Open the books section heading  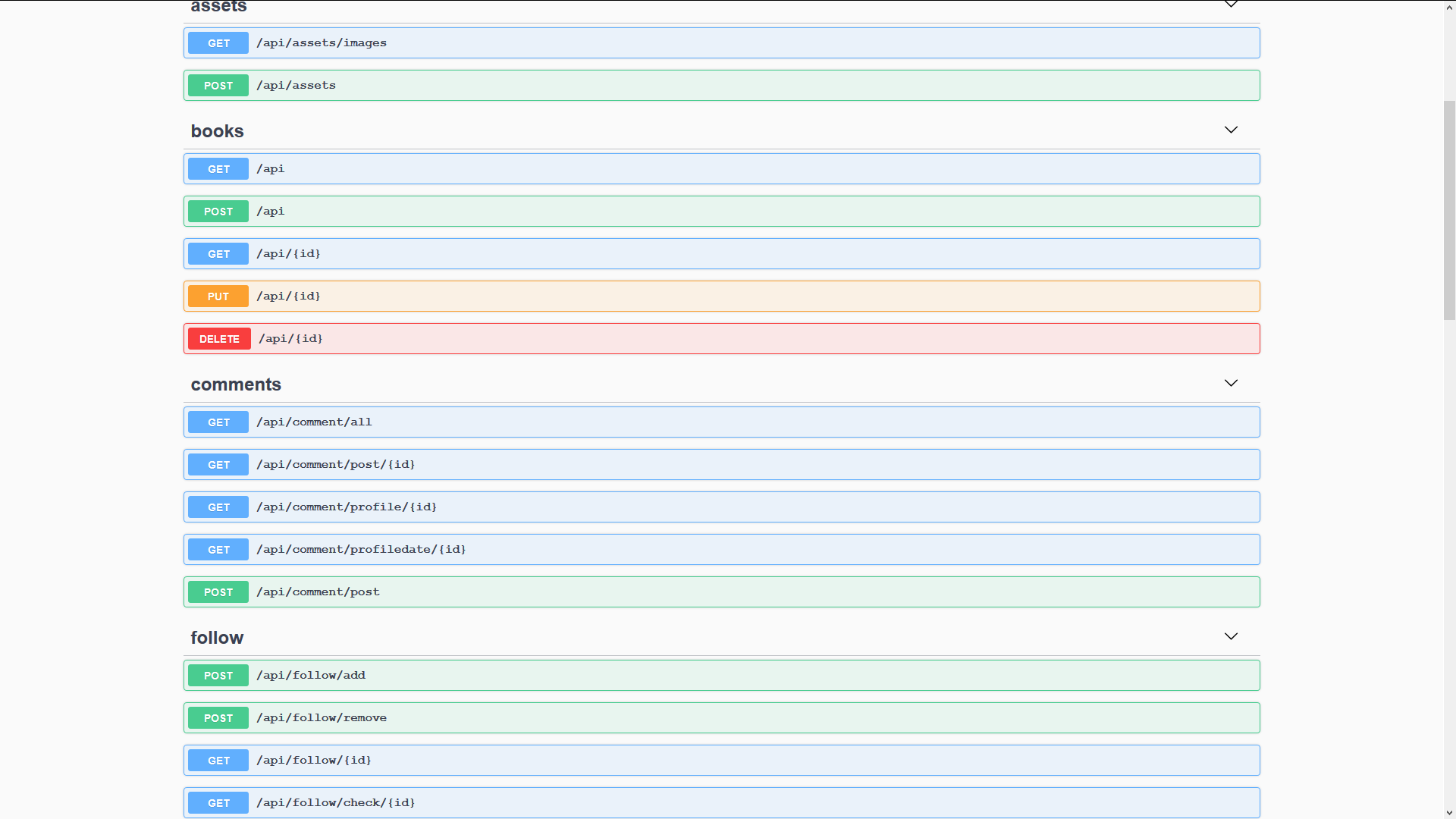218,131
